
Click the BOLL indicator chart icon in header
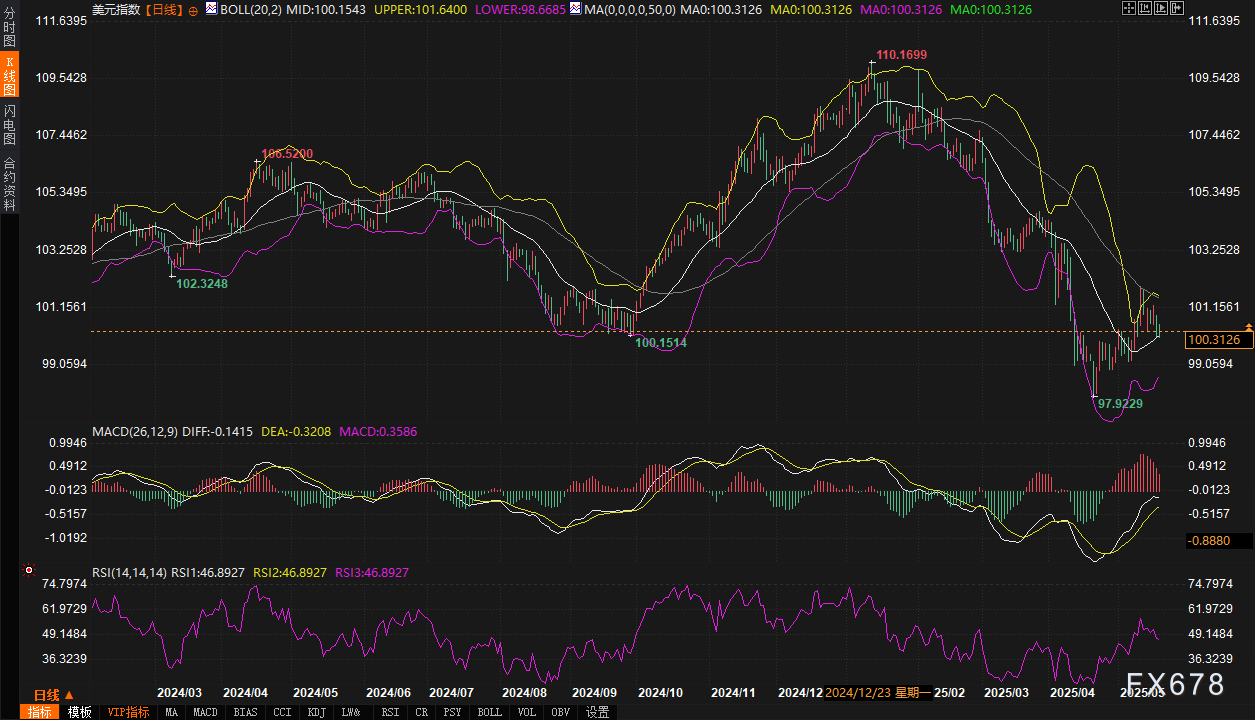(210, 9)
